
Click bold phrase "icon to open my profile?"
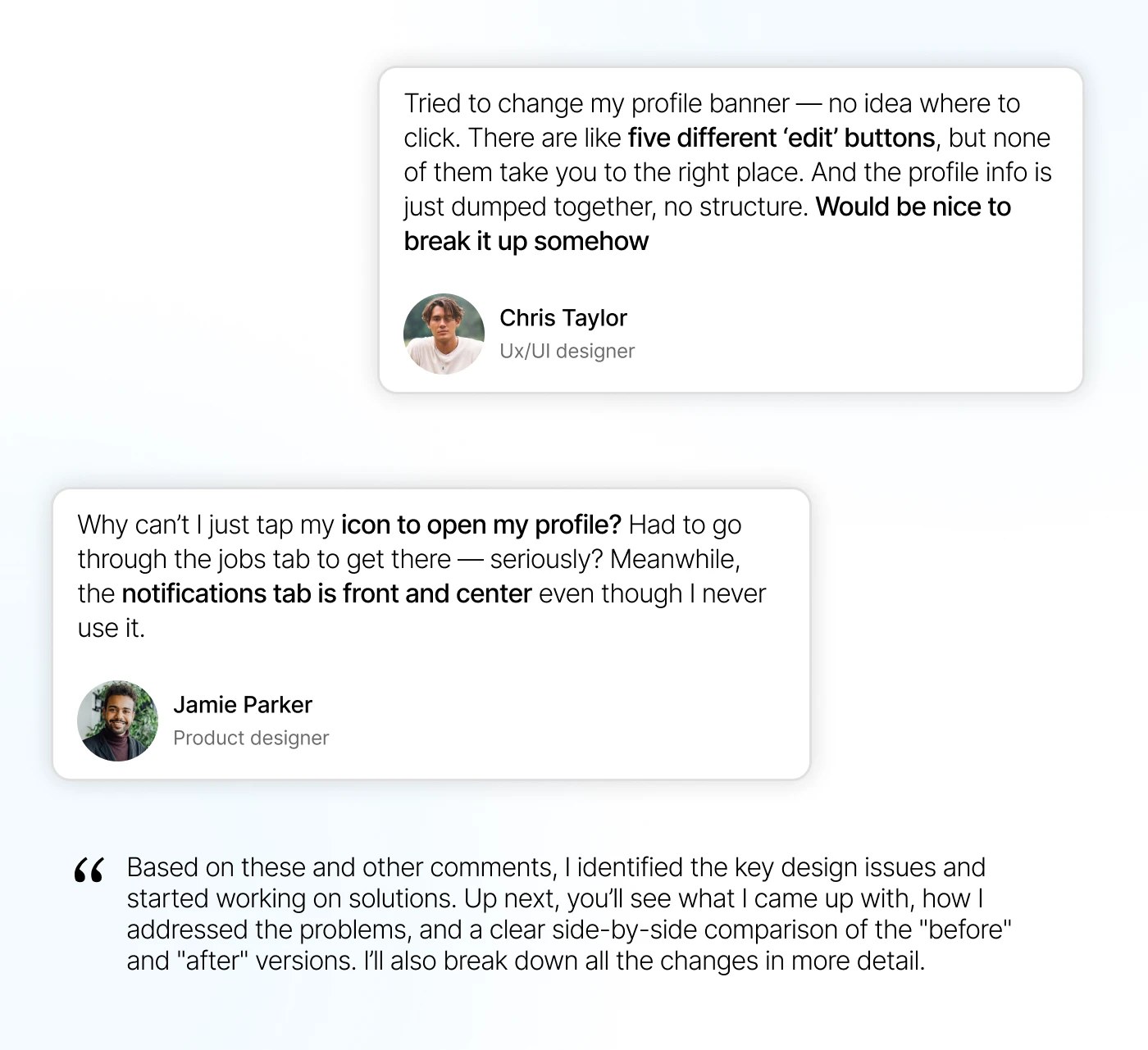pyautogui.click(x=481, y=525)
